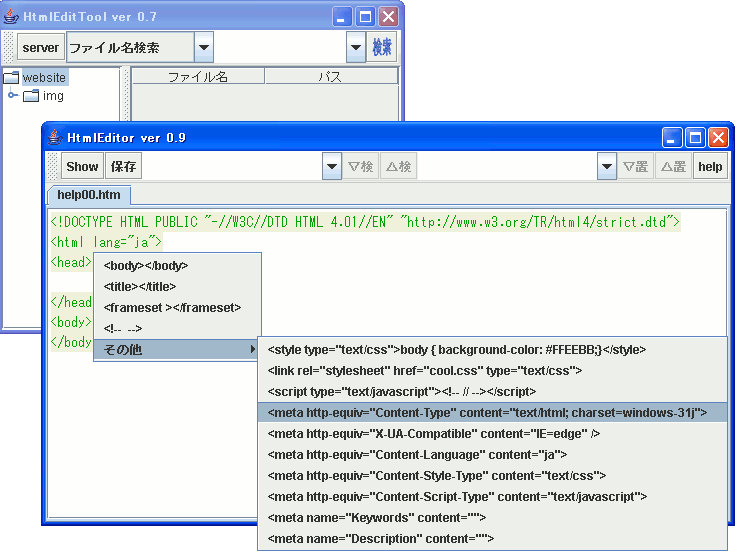The width and height of the screenshot is (736, 555).
Task: Click the ファイル名 column header
Action: pos(198,76)
